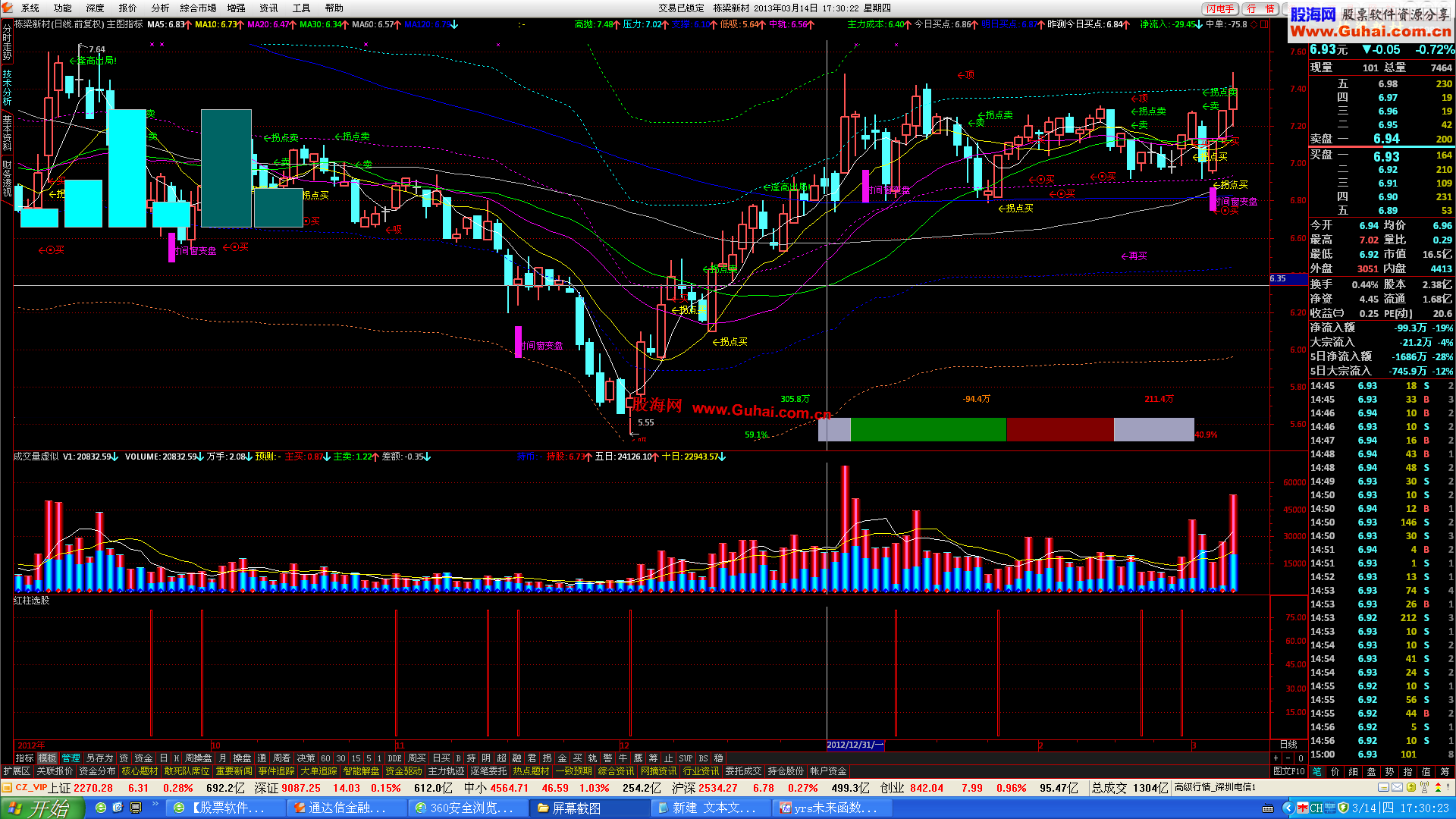Select the 模板 toolbar item
This screenshot has height=819, width=1456.
coord(47,758)
